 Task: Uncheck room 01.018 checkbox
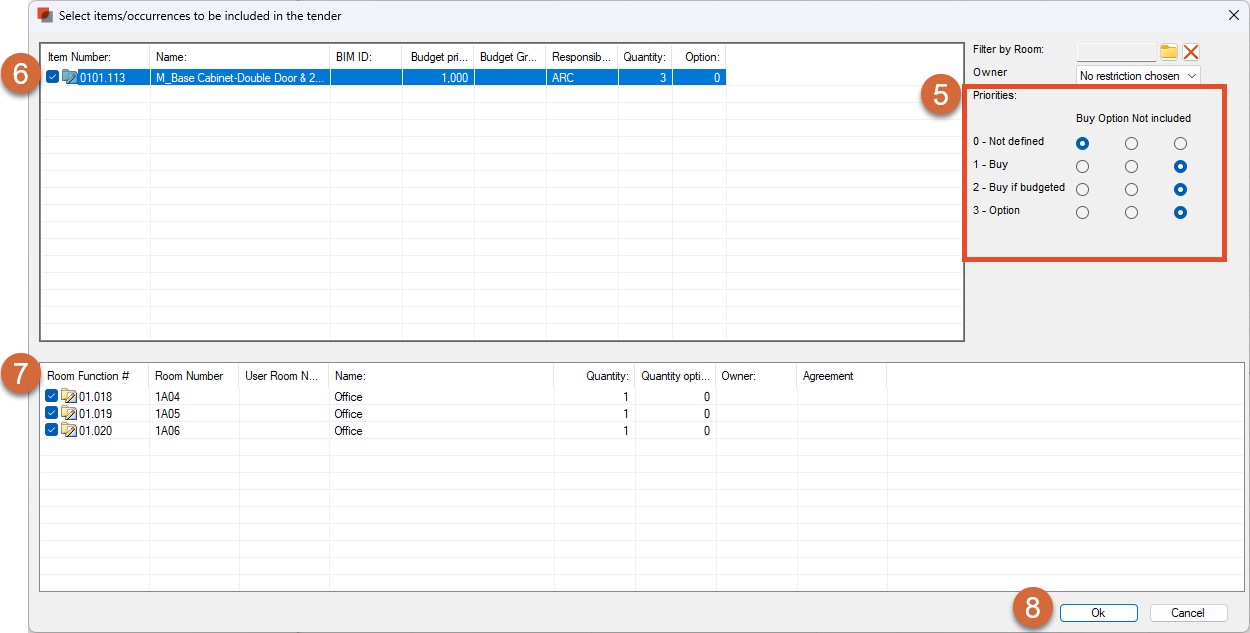point(52,397)
